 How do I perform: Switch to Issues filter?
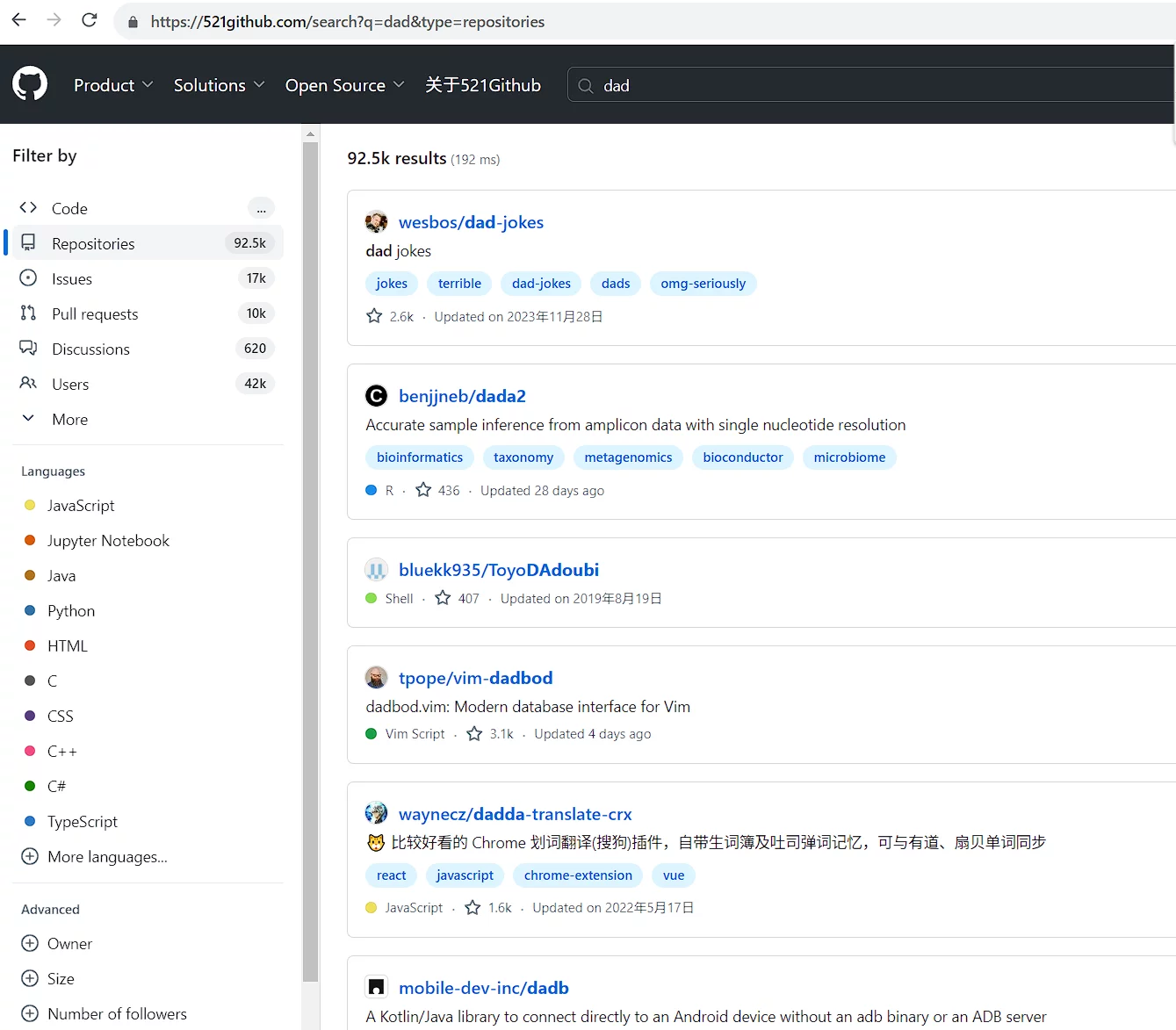tap(72, 278)
